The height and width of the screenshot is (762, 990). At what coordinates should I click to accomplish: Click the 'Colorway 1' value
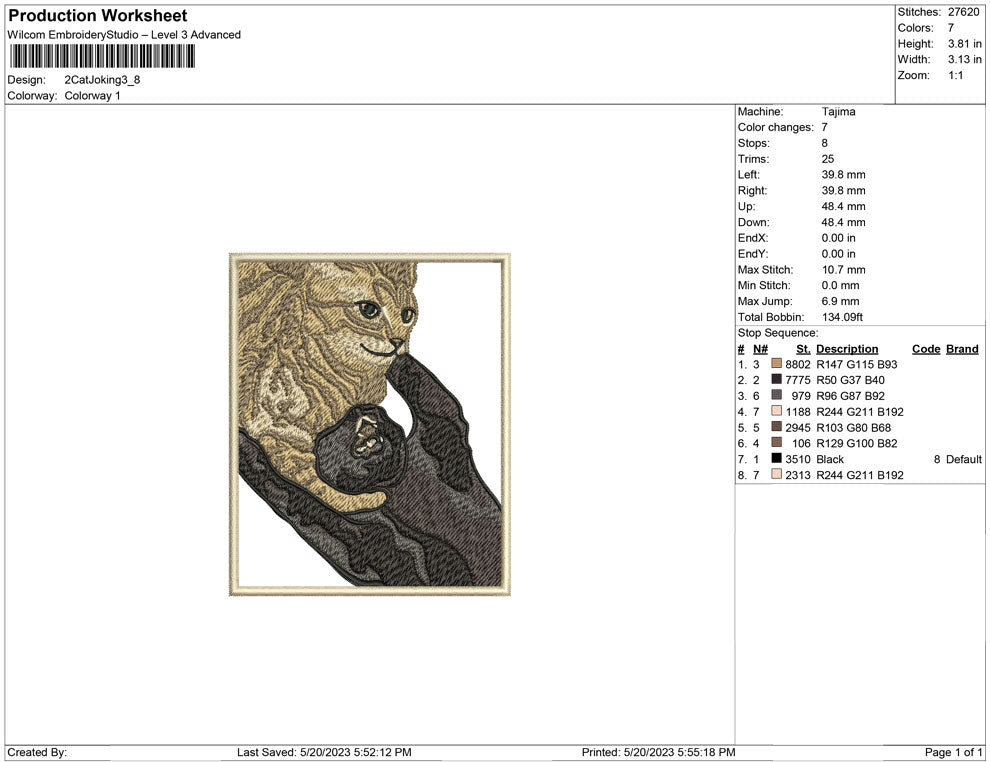pos(92,95)
